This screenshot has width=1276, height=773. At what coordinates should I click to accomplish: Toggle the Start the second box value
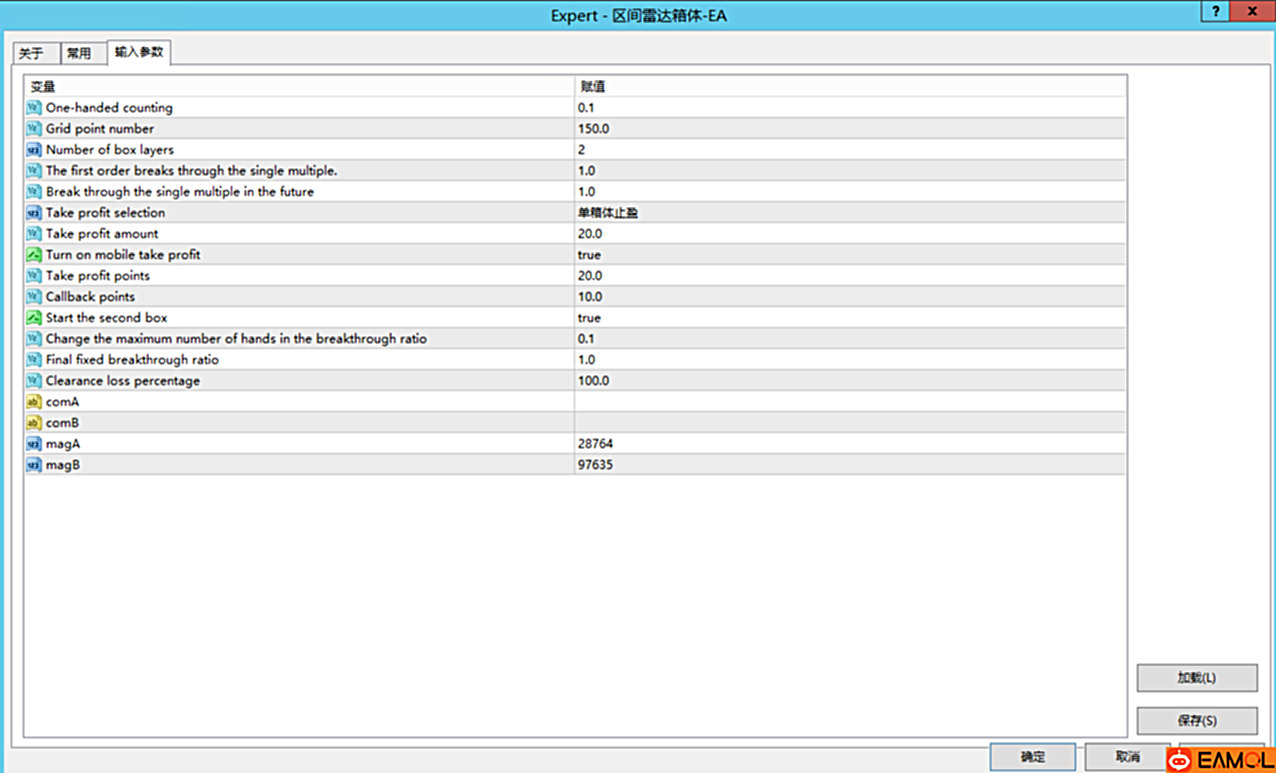tap(589, 318)
